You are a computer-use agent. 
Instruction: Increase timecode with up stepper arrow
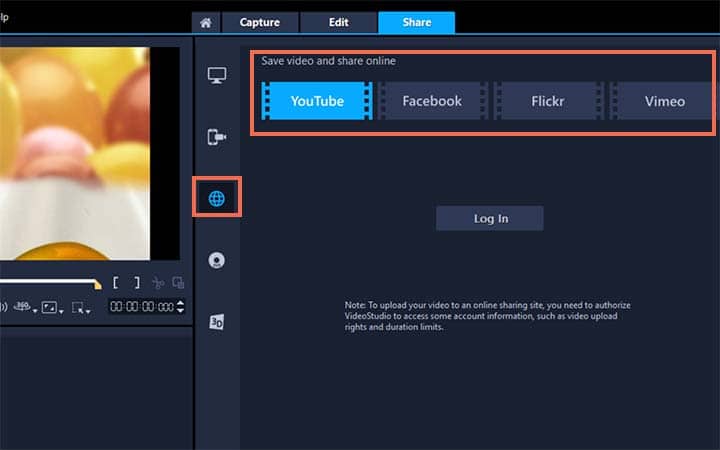pyautogui.click(x=180, y=303)
